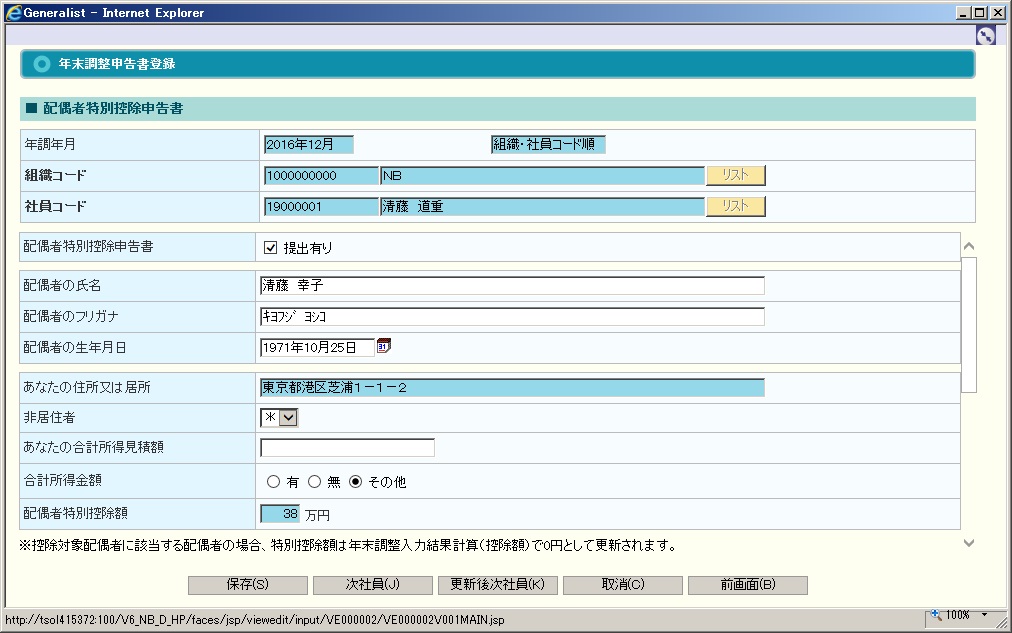Viewport: 1012px width, 633px height.
Task: Select the 有 radio button
Action: click(x=273, y=482)
